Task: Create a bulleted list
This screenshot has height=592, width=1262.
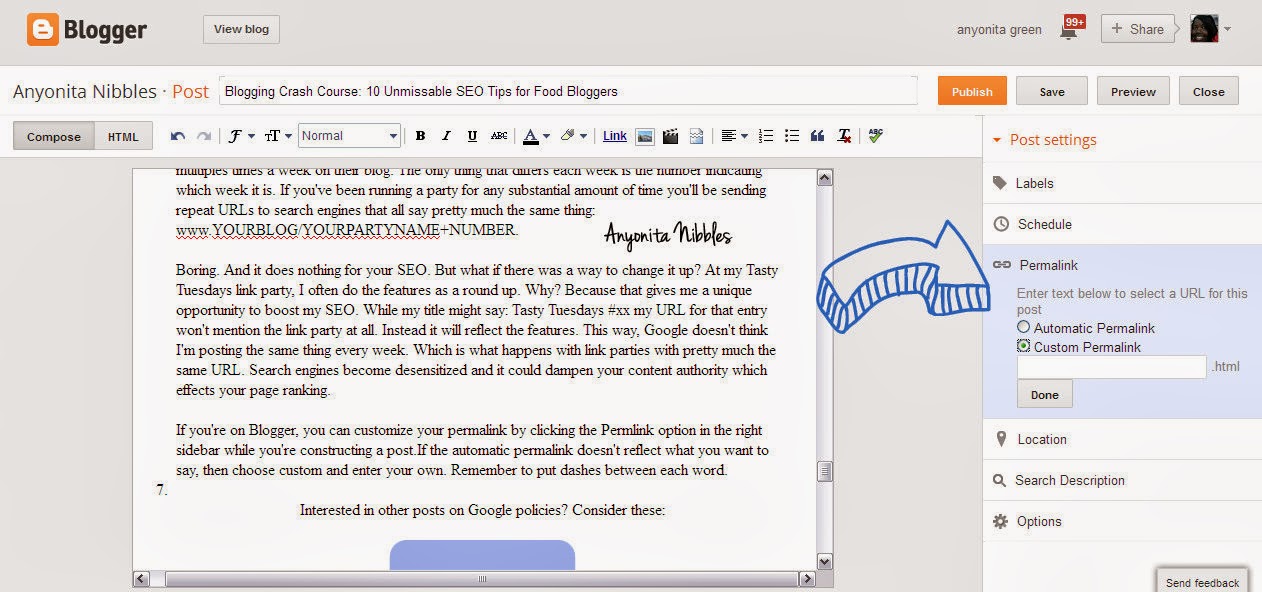Action: [x=792, y=136]
